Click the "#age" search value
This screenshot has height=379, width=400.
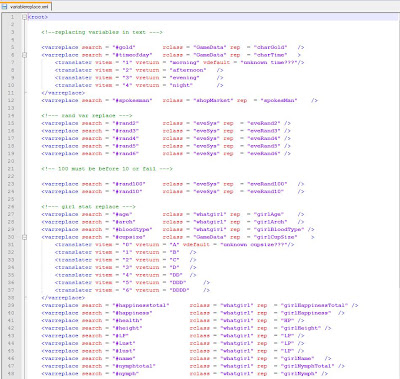122,214
